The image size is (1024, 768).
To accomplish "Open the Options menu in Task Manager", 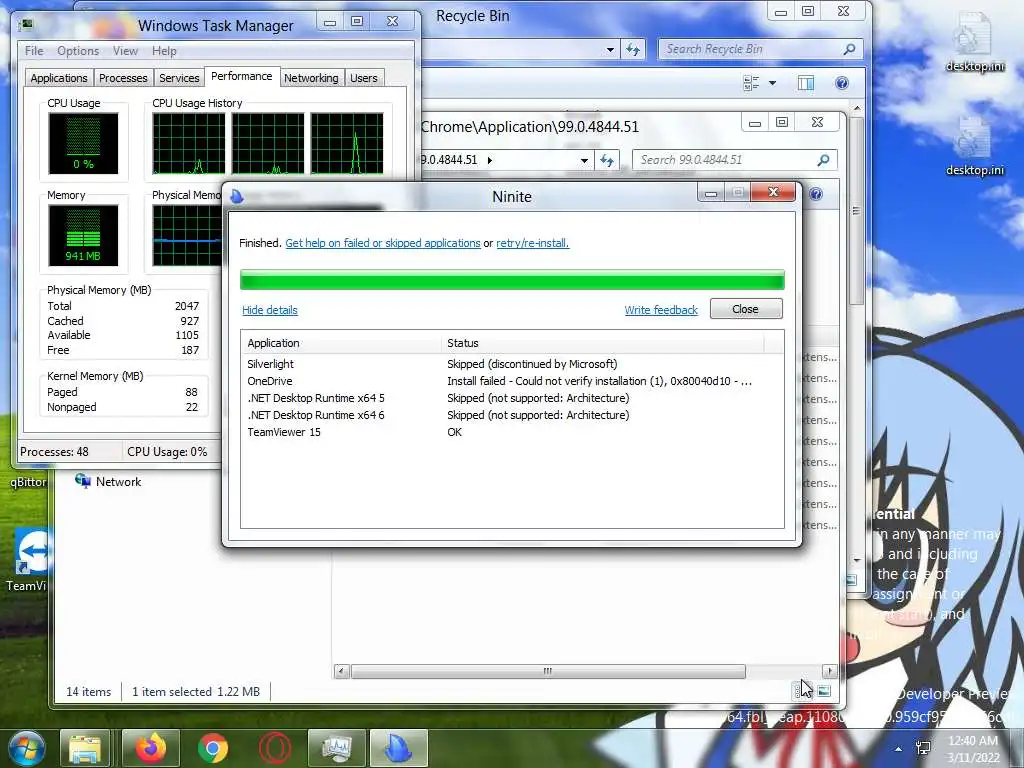I will [78, 51].
